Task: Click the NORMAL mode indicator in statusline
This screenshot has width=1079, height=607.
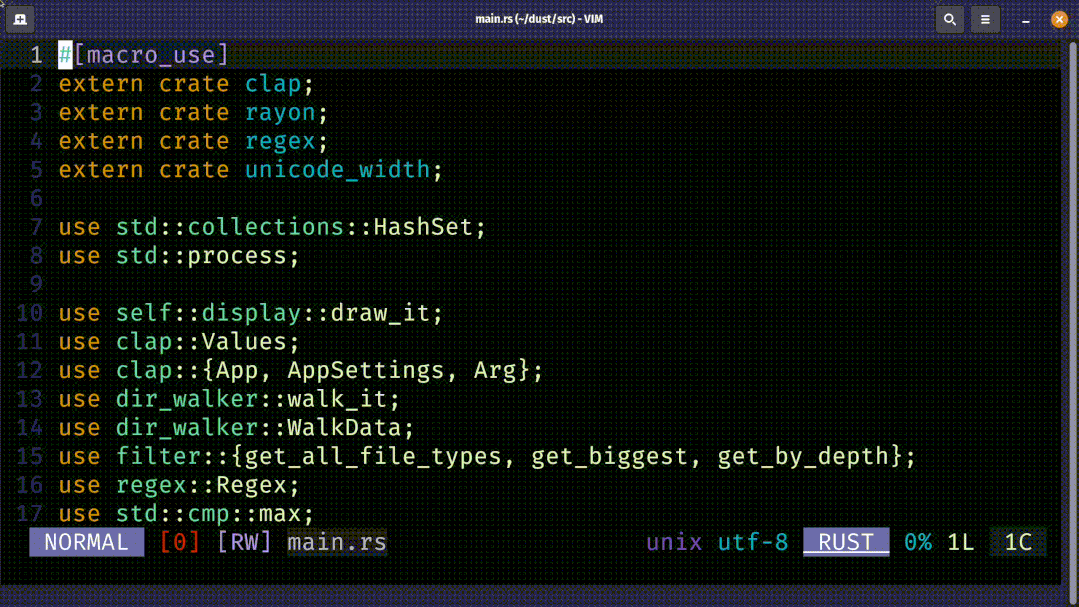Action: pos(87,542)
